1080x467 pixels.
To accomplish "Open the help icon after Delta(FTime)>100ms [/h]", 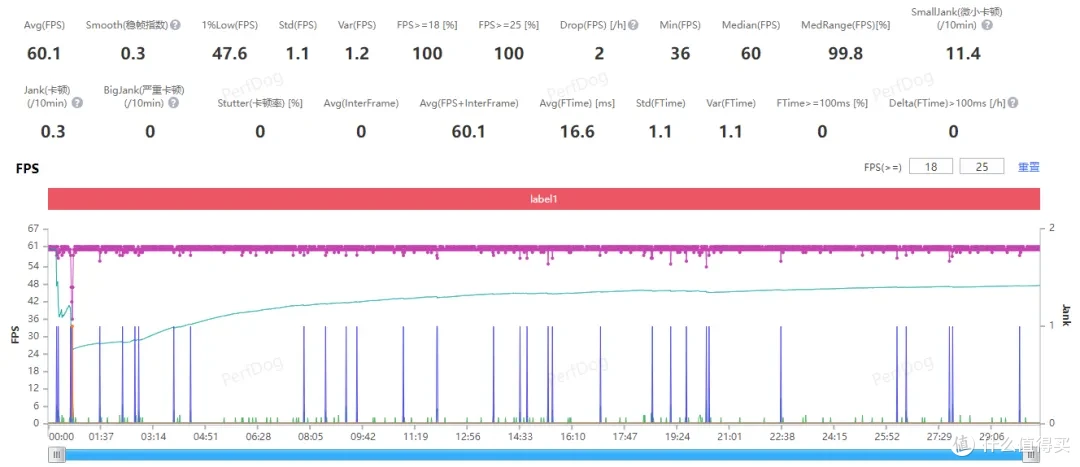I will point(1012,103).
